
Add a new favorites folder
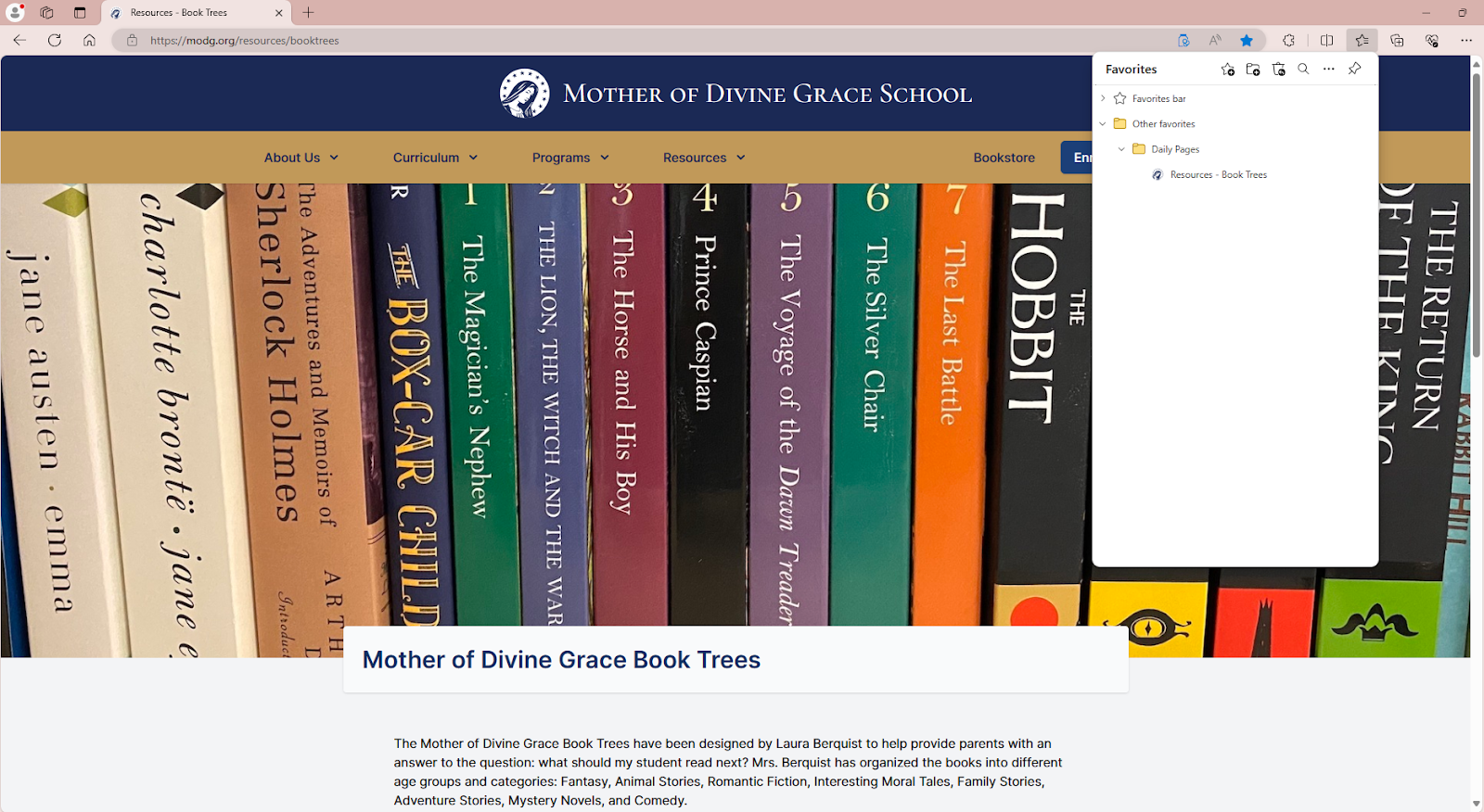pos(1253,70)
